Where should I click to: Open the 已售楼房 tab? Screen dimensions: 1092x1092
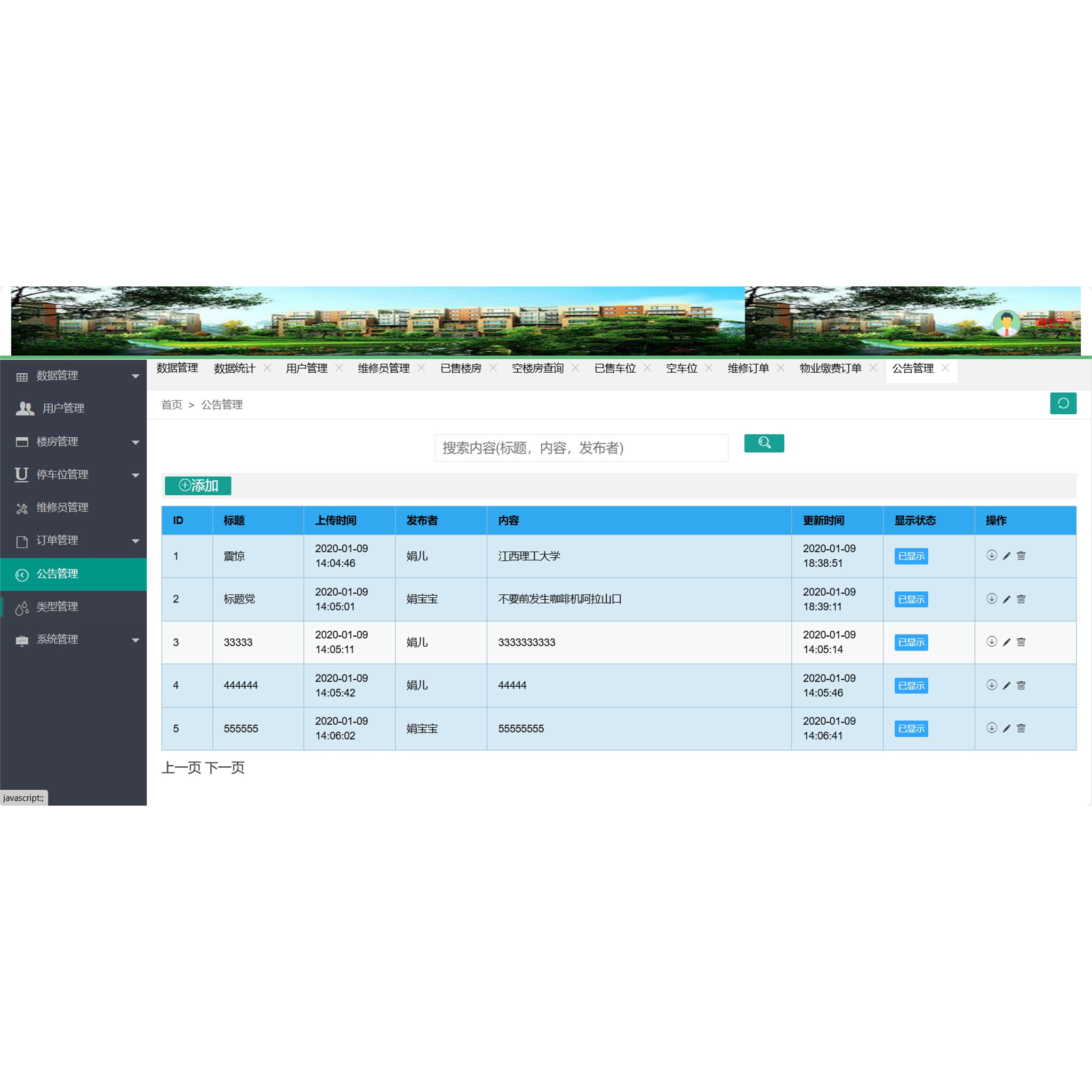[461, 368]
